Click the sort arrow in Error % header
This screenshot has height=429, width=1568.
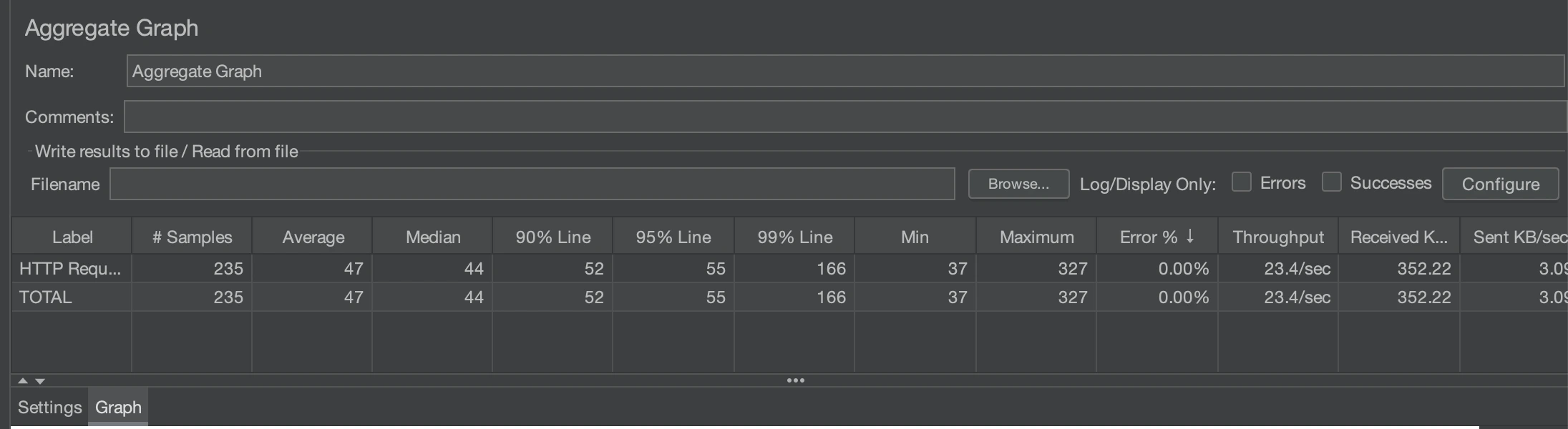click(x=1190, y=236)
